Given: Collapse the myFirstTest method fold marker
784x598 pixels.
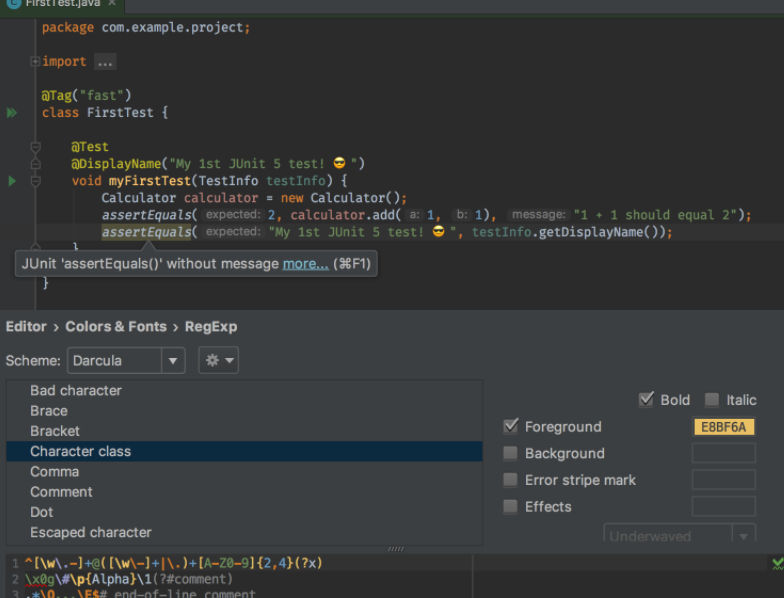Looking at the screenshot, I should tap(35, 181).
